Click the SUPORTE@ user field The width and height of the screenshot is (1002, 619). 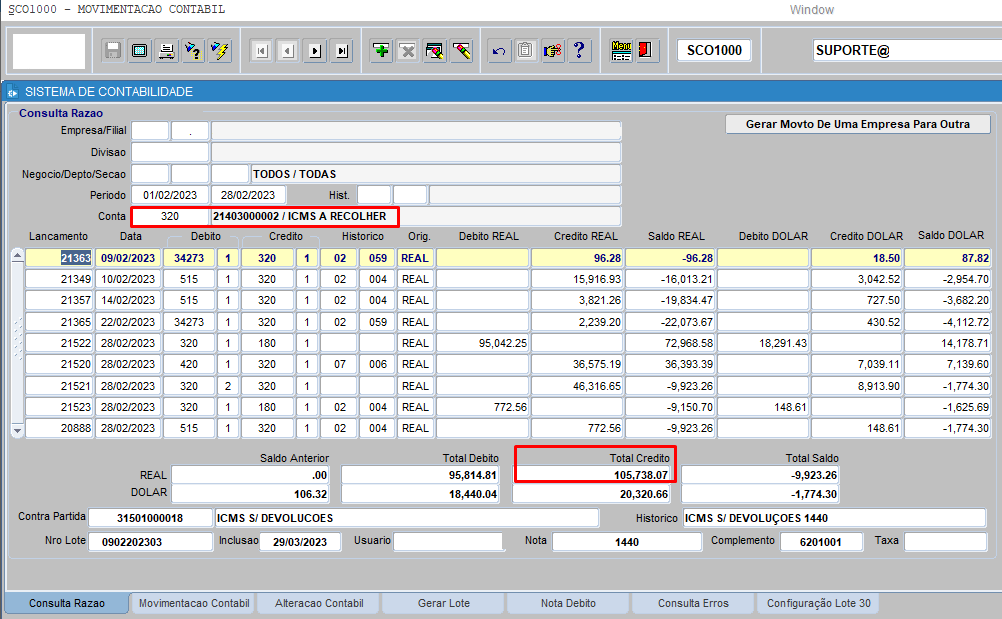pyautogui.click(x=907, y=50)
